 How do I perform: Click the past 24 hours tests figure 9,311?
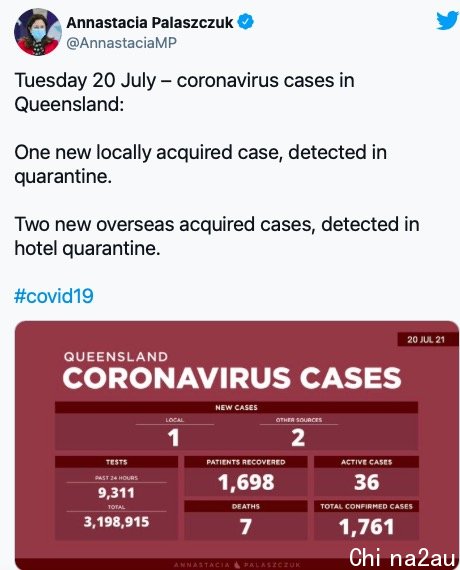coord(116,493)
